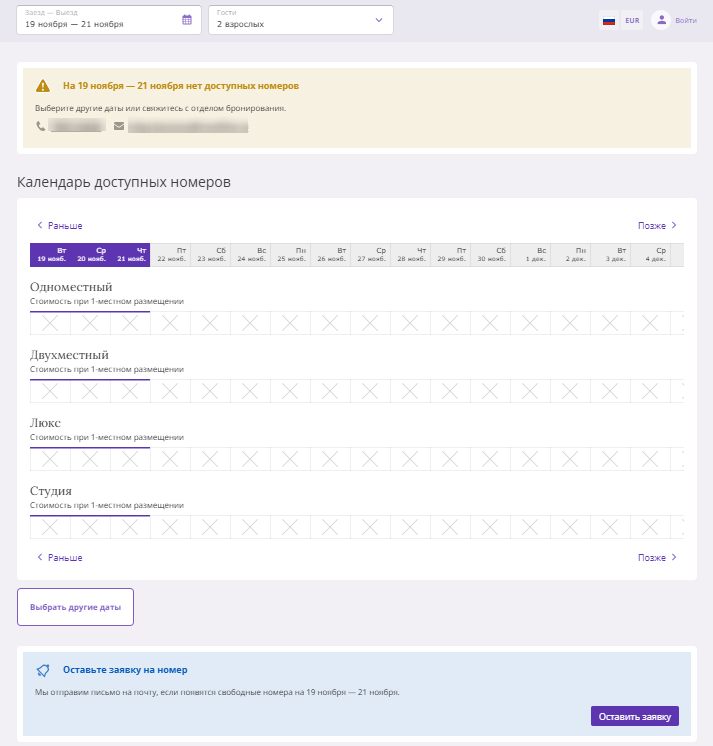The height and width of the screenshot is (746, 713).
Task: Click the yellow warning triangle icon
Action: (43, 86)
